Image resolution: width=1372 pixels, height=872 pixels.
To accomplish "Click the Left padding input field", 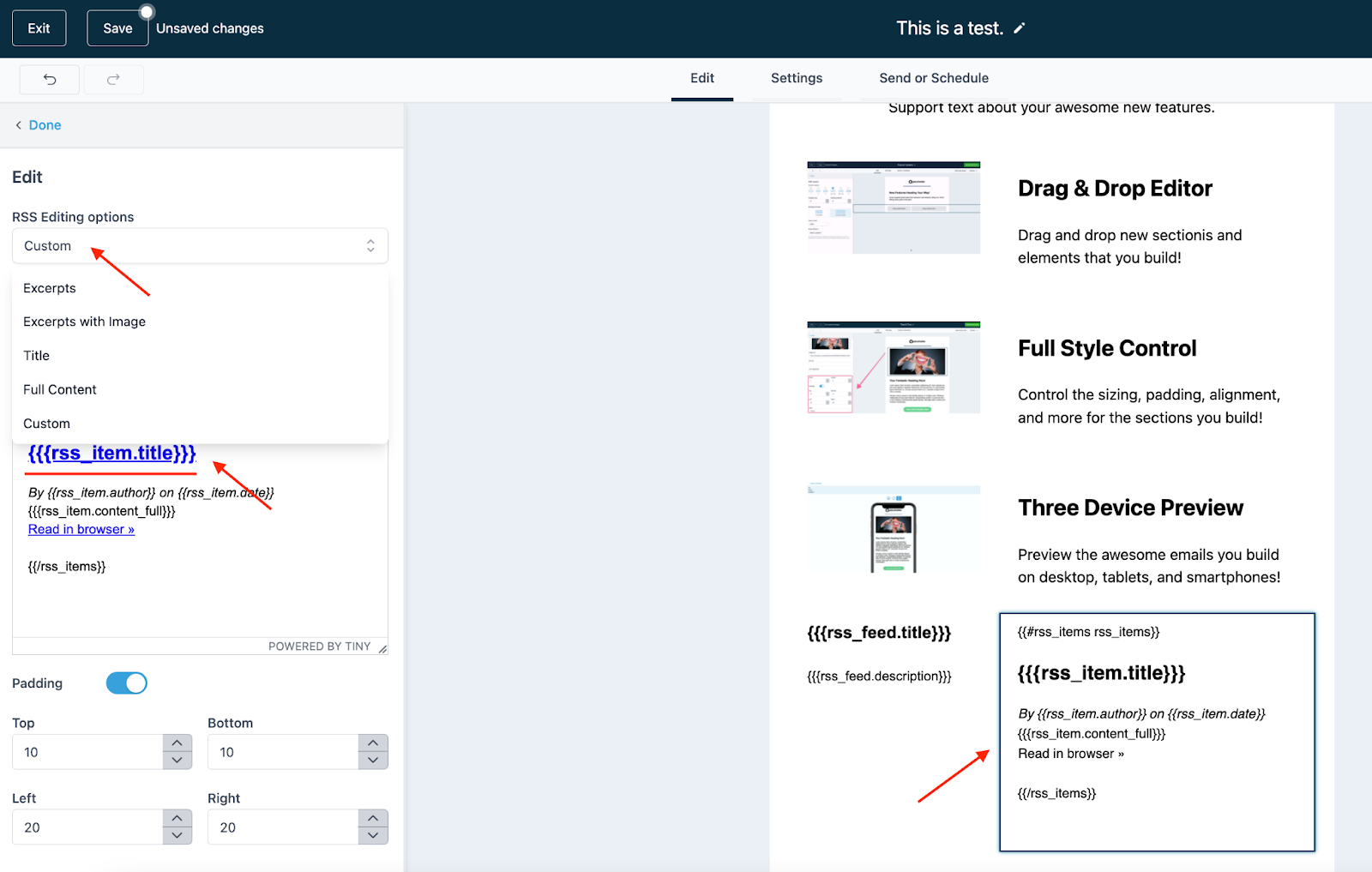I will (x=87, y=827).
